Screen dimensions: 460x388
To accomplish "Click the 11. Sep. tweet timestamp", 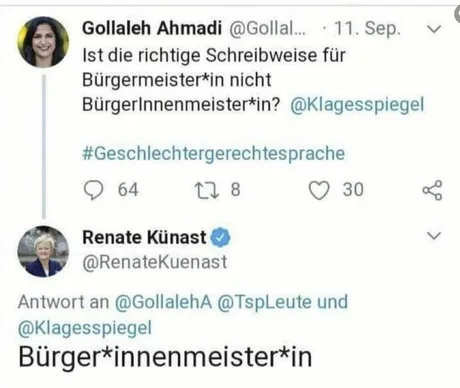I will (x=367, y=29).
